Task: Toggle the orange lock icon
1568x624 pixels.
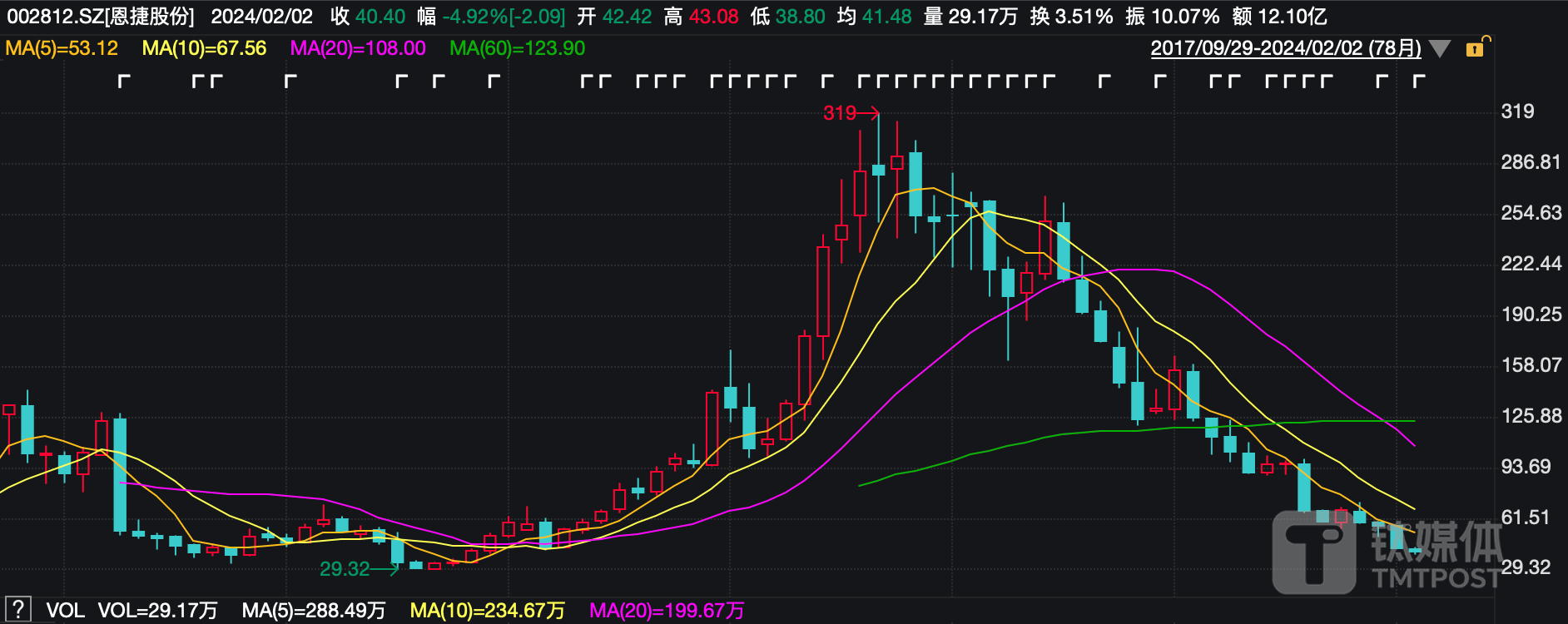Action: pyautogui.click(x=1476, y=47)
